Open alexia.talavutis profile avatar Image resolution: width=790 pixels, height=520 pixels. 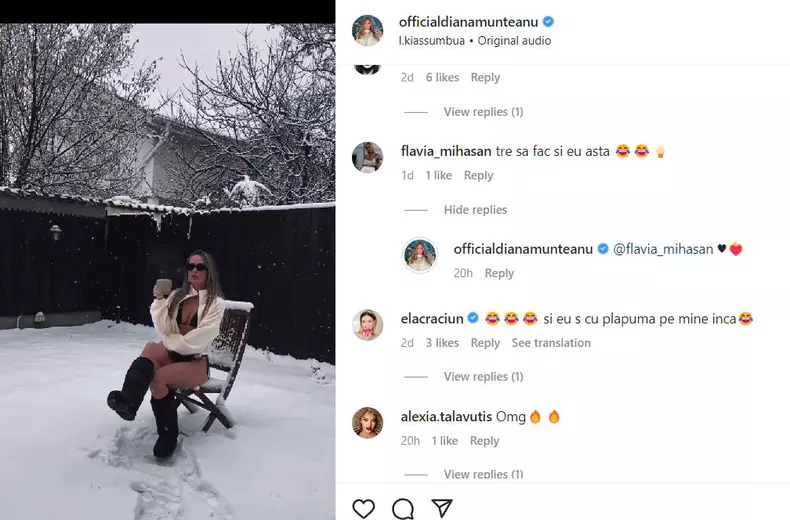[368, 423]
